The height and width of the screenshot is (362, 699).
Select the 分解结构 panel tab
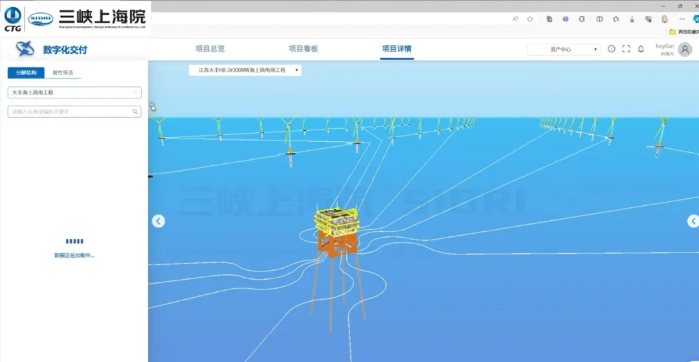tap(26, 73)
